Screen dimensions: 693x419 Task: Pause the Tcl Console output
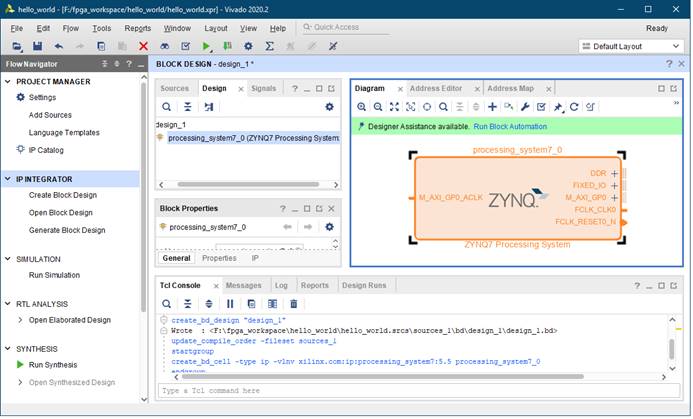pyautogui.click(x=230, y=303)
